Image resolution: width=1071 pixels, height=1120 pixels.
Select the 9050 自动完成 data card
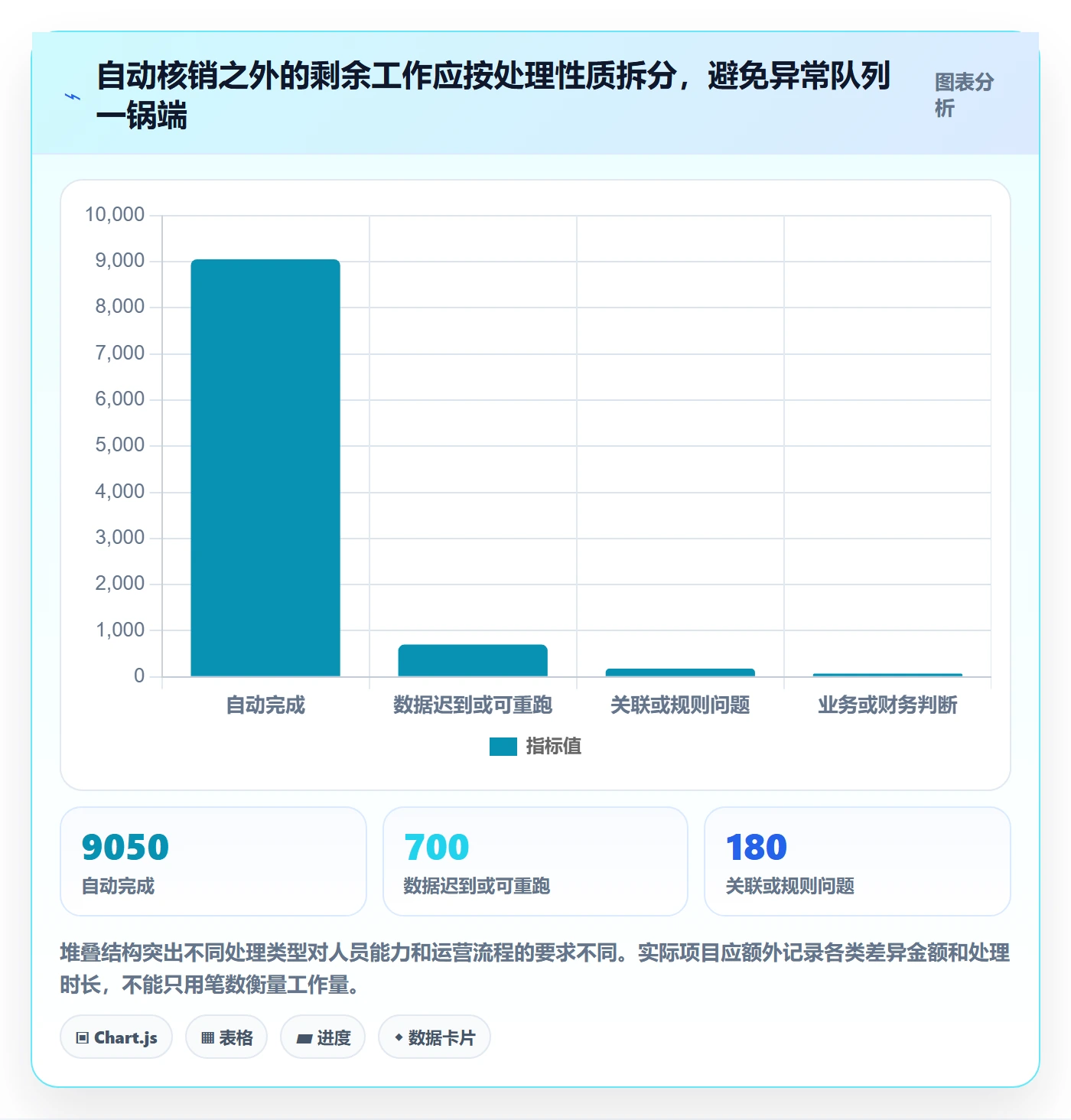pyautogui.click(x=213, y=861)
